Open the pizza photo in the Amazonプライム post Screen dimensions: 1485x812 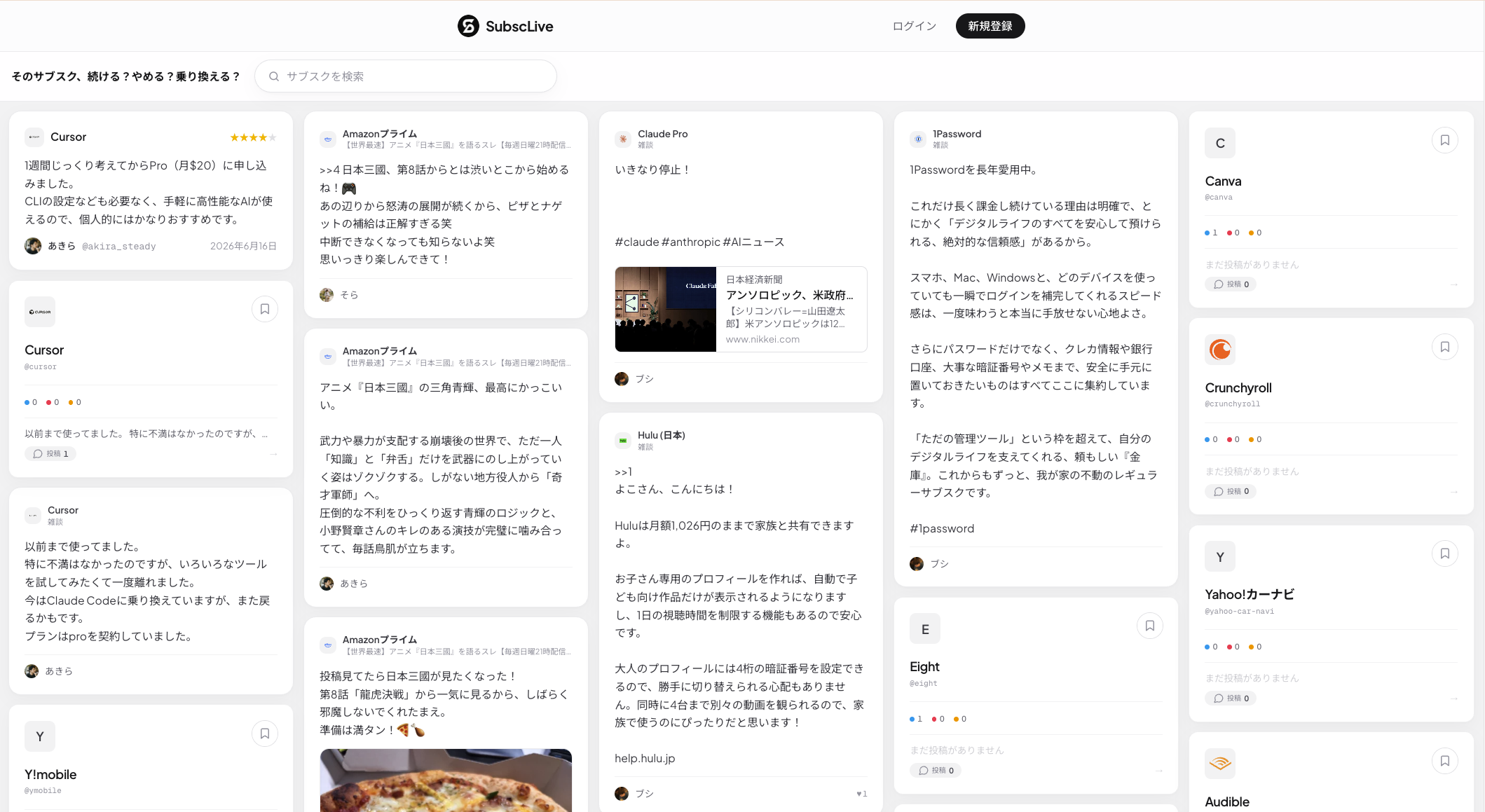(446, 780)
